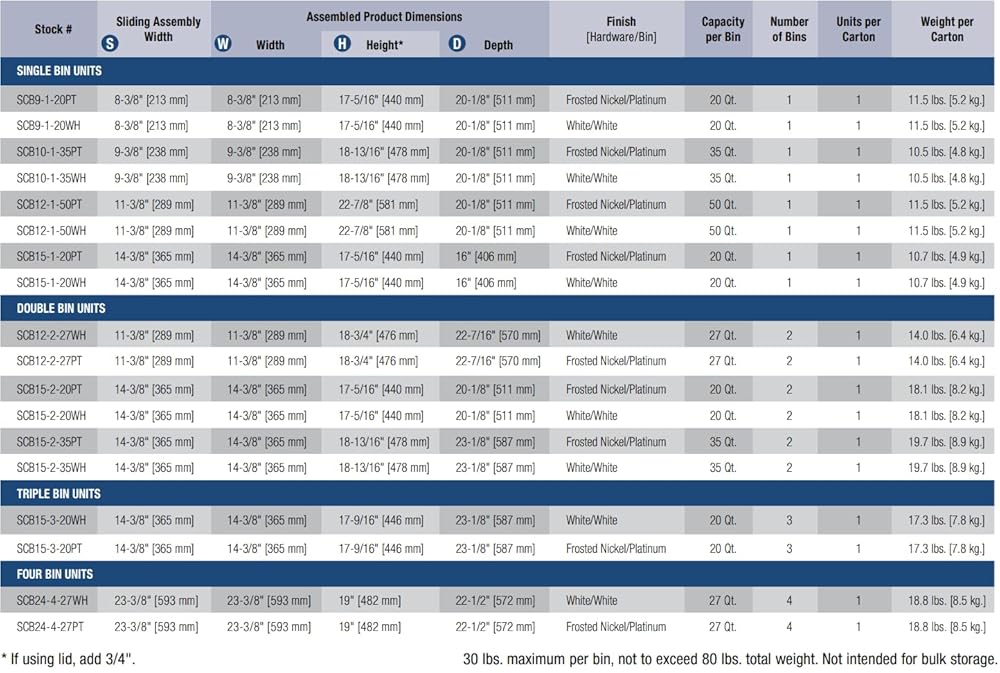Click the circled H height icon
Viewport: 1000px width, 673px height.
(342, 44)
